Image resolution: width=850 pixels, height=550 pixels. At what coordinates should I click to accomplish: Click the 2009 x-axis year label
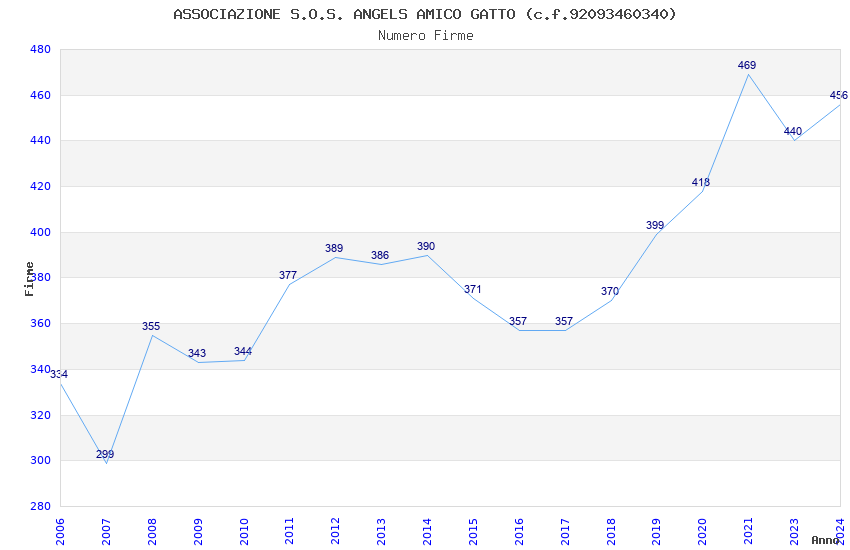tap(197, 531)
